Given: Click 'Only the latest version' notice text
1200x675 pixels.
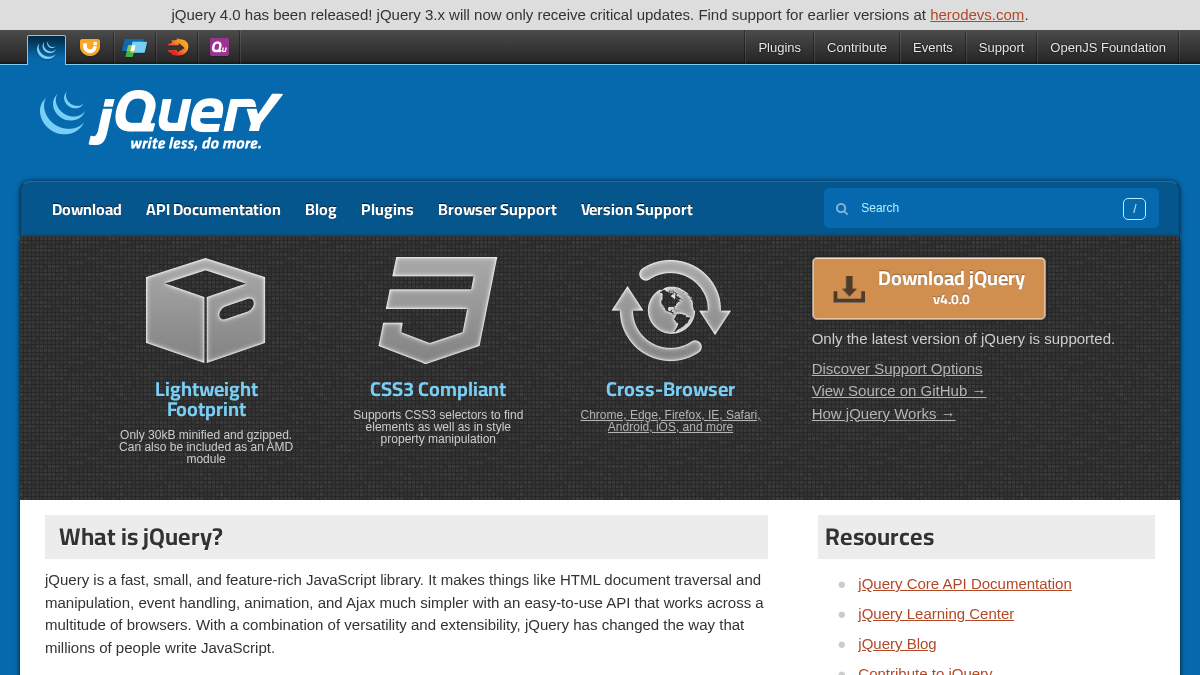Looking at the screenshot, I should 963,338.
